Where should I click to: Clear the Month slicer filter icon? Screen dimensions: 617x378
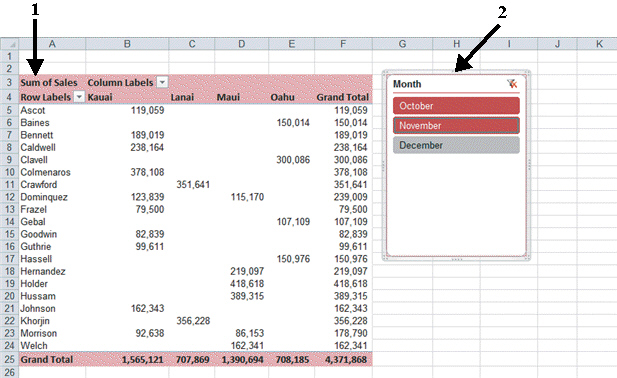point(512,83)
